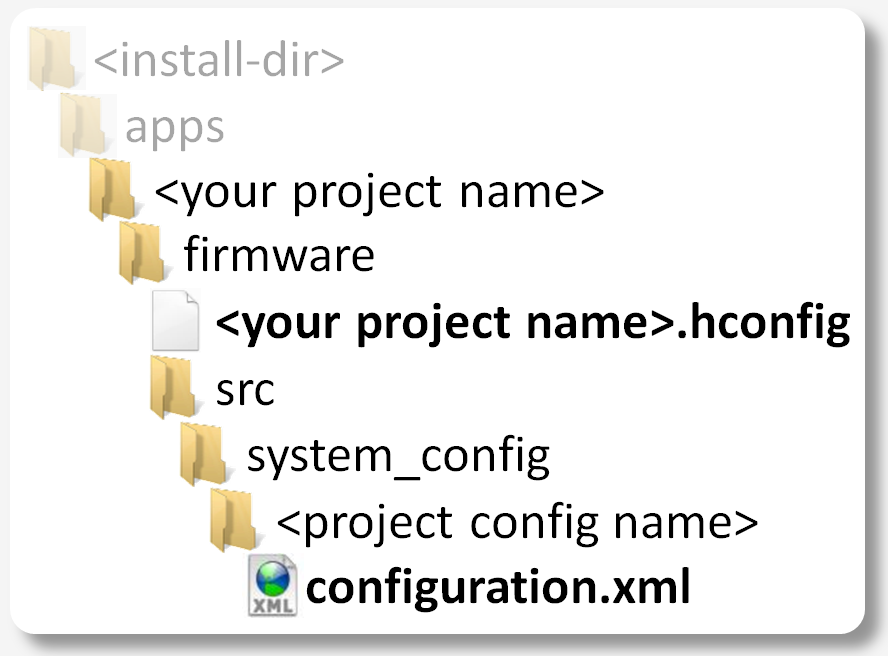
Task: Click the src folder icon
Action: pyautogui.click(x=173, y=388)
